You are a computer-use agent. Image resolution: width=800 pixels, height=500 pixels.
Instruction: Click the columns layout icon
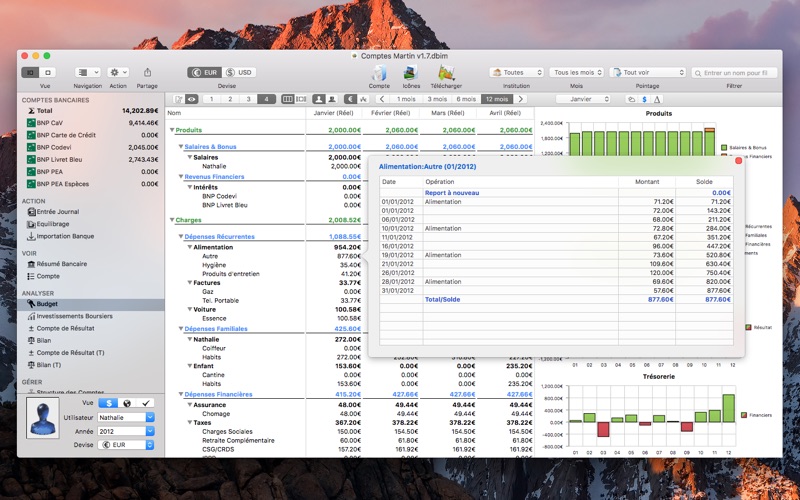[x=287, y=99]
